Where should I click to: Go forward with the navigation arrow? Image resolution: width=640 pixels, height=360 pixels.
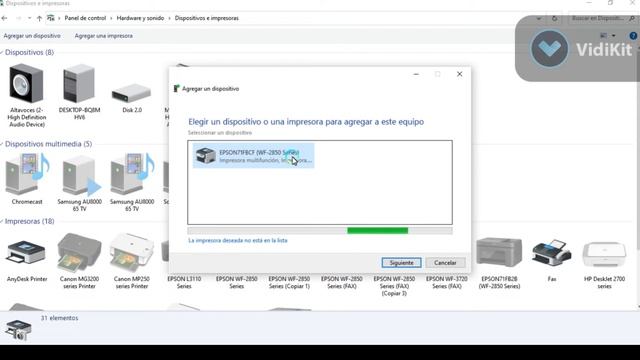point(18,18)
